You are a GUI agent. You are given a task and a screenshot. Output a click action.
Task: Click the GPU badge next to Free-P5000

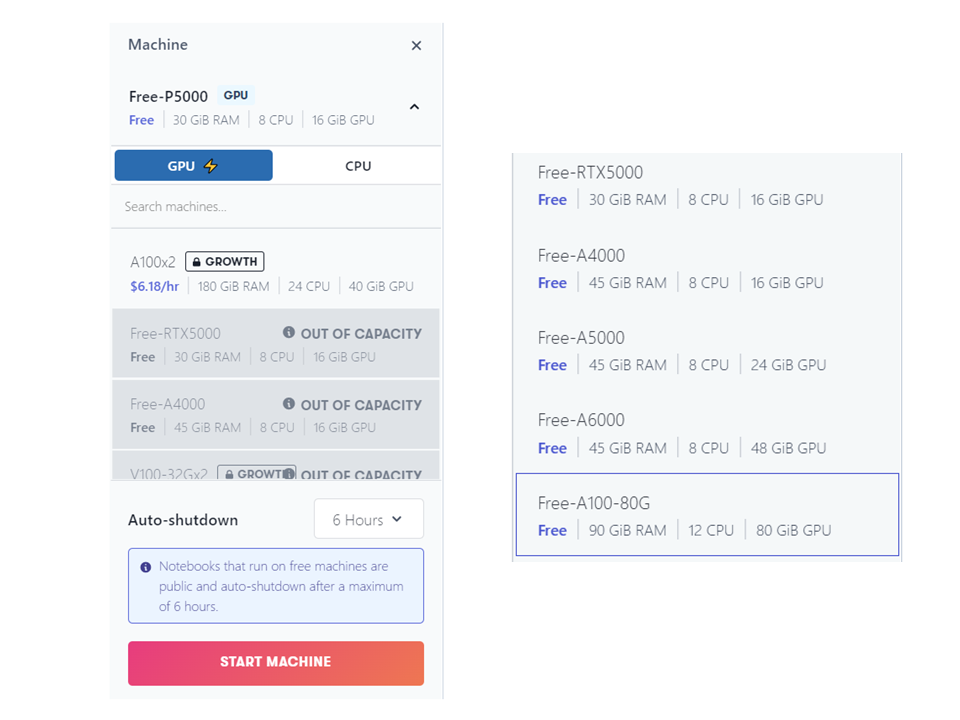pos(236,96)
